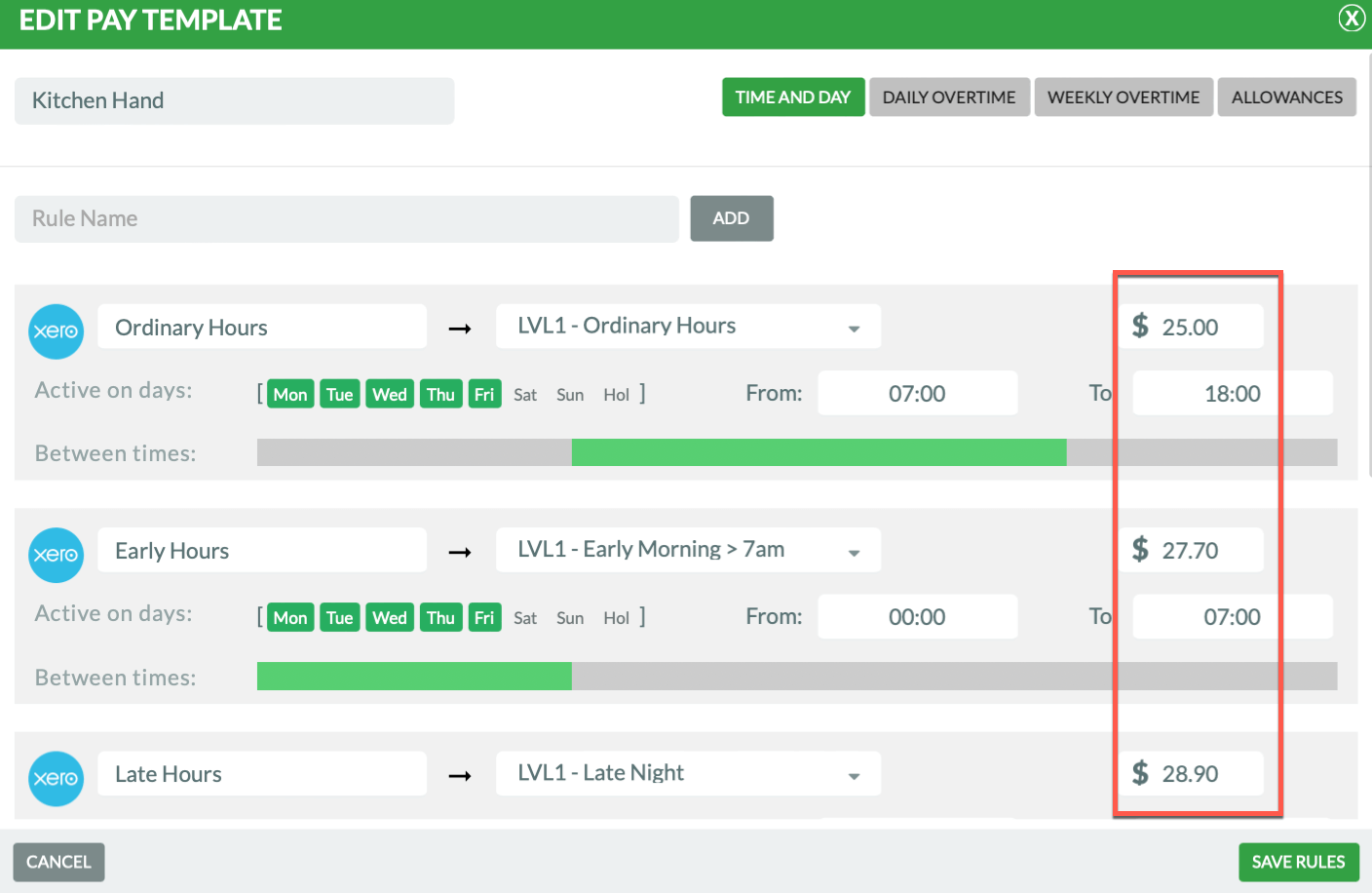Edit the Ordinary Hours rule name field
Viewport: 1372px width, 893px height.
coord(262,327)
